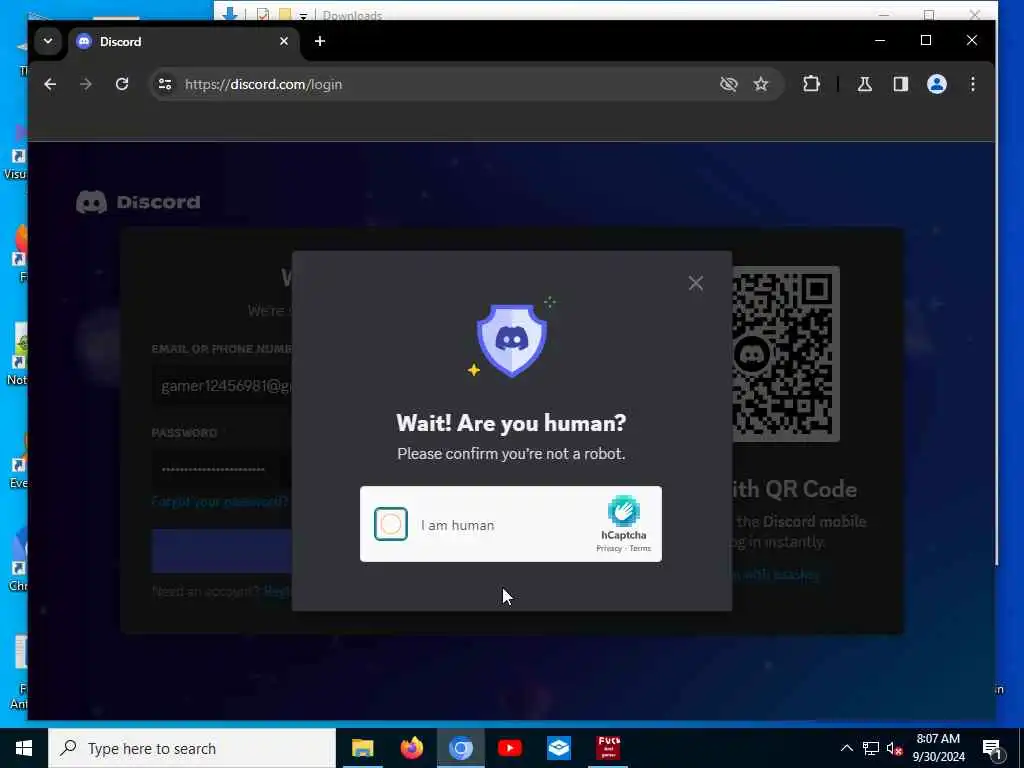This screenshot has height=768, width=1024.
Task: Check the 'I am human' hCaptcha checkbox
Action: coord(391,524)
